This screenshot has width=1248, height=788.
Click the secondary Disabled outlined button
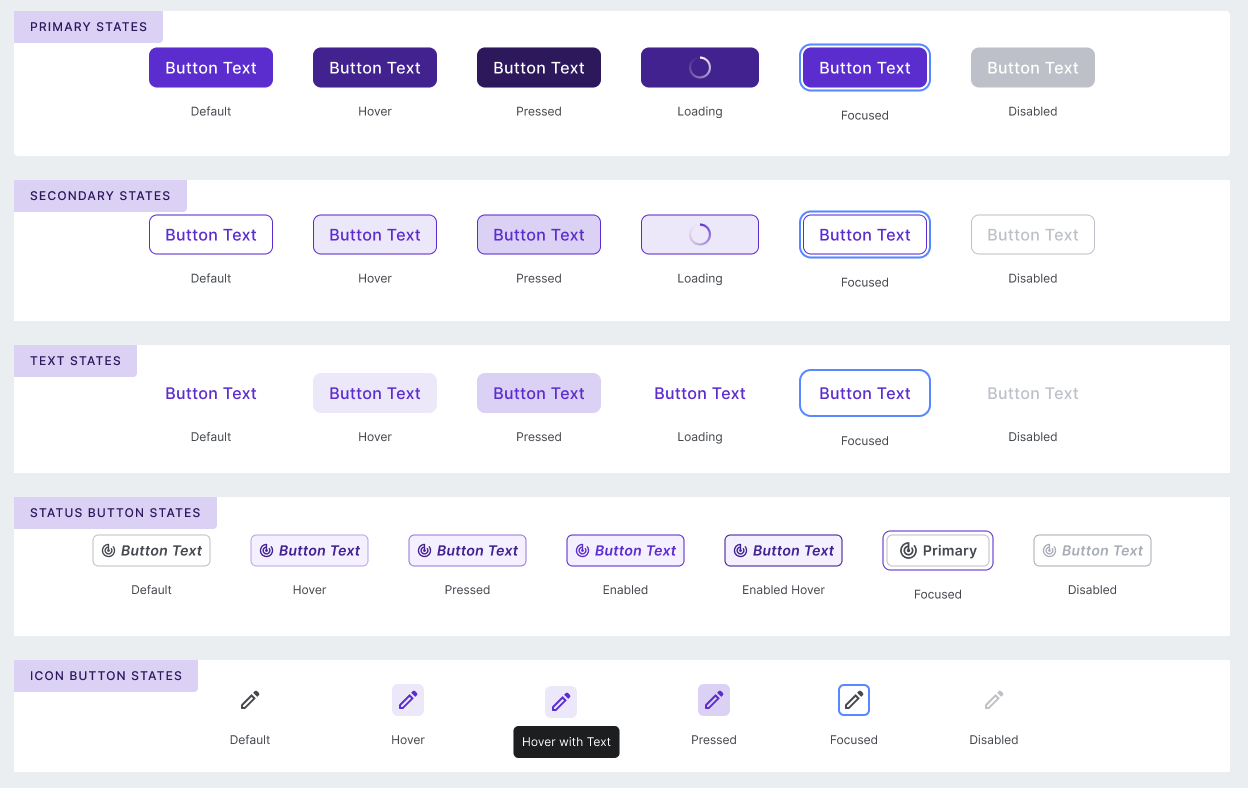coord(1033,235)
